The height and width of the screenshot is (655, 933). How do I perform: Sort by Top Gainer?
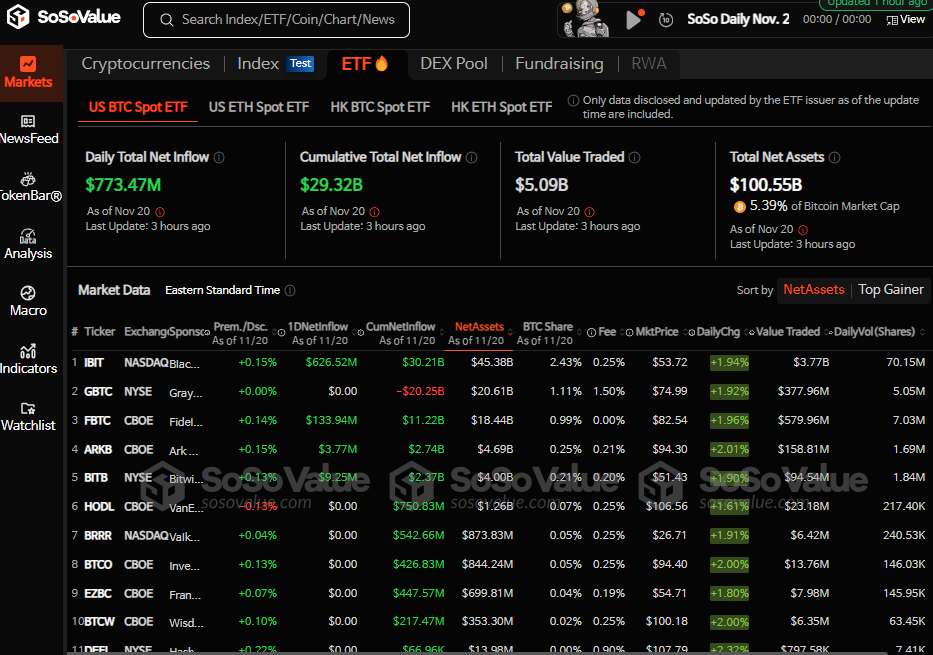tap(891, 290)
